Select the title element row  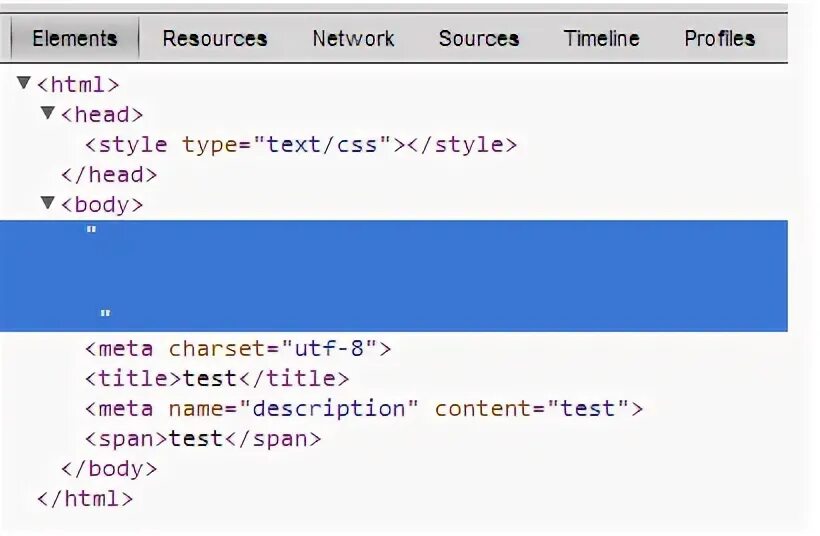[217, 379]
